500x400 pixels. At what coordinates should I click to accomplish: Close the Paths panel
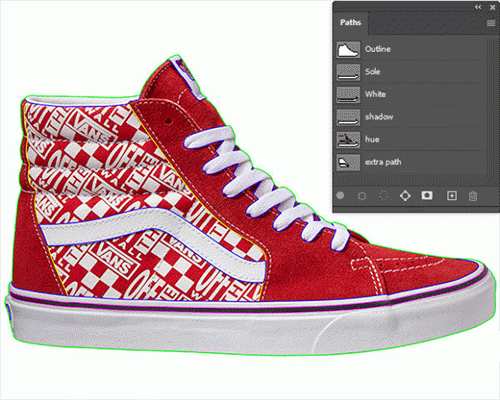(492, 7)
